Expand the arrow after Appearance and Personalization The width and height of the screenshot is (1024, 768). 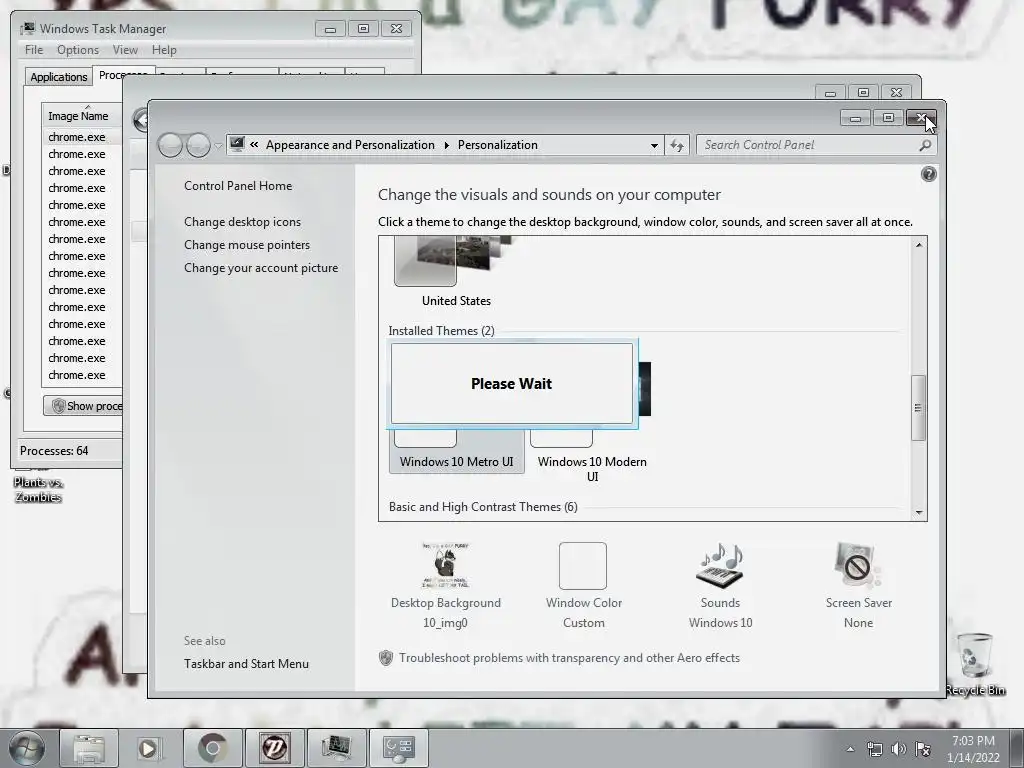tap(447, 145)
